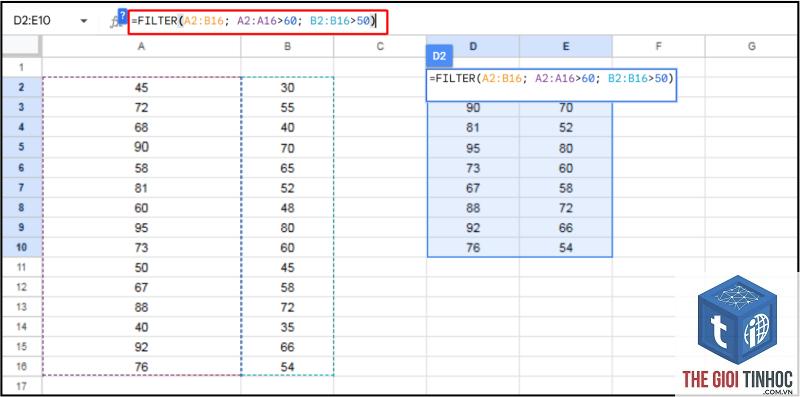
Task: Select row 13 header
Action: tap(21, 307)
